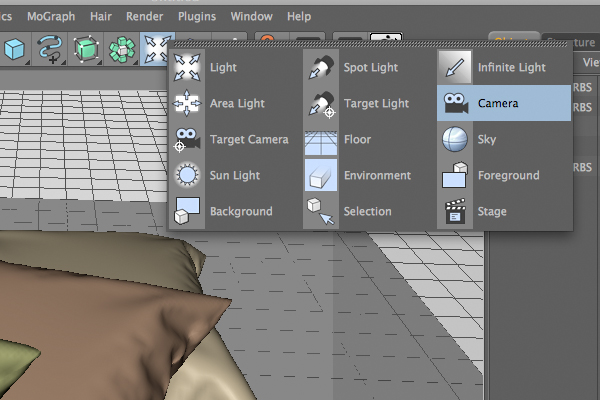Click the Selection label

367,211
